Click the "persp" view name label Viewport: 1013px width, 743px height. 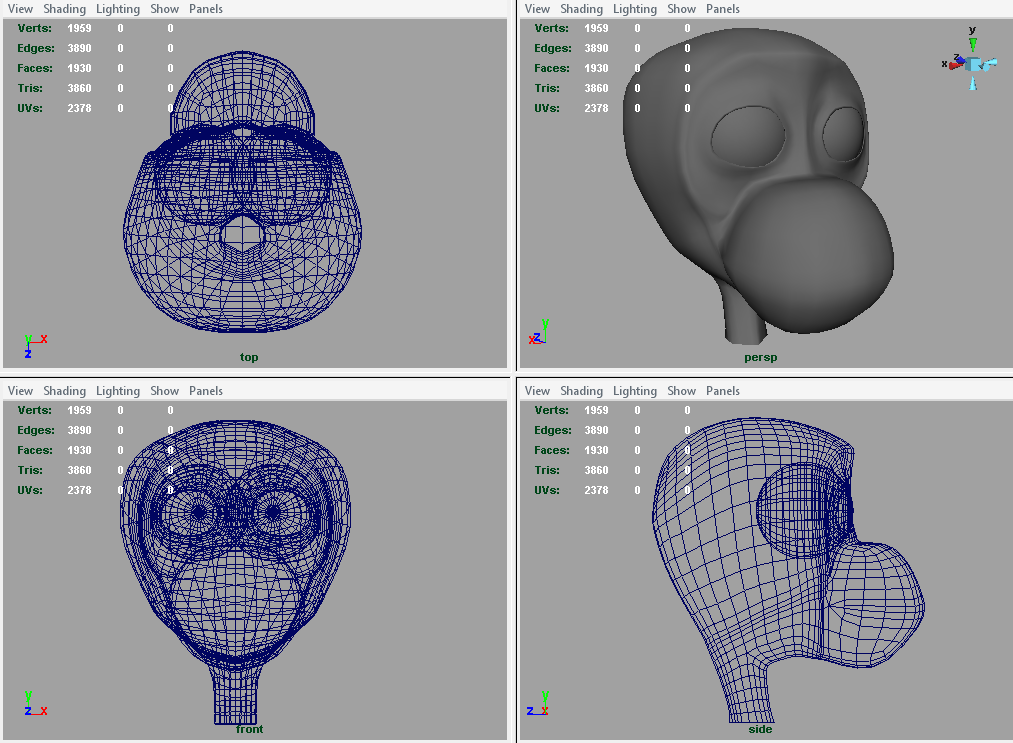[760, 357]
